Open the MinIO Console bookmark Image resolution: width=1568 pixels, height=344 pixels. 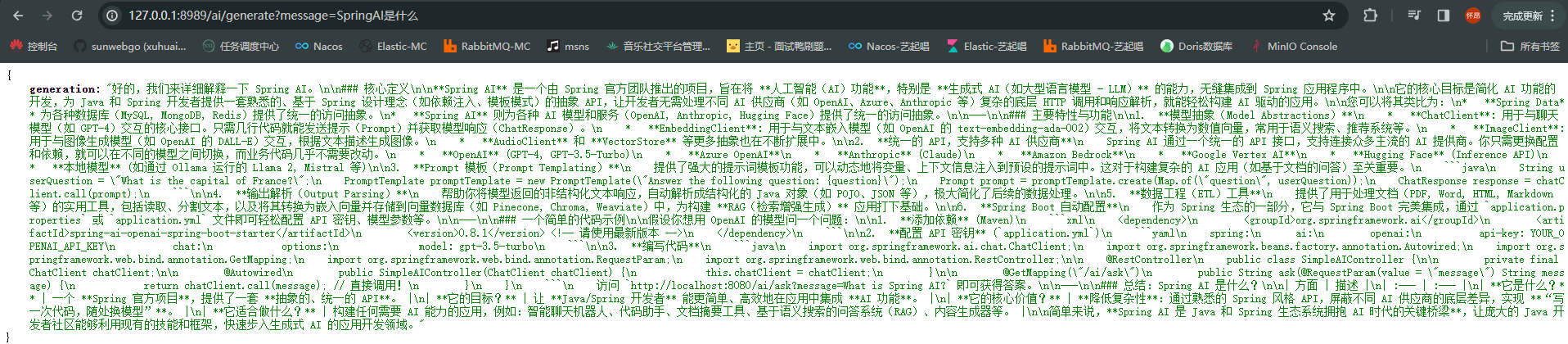pos(1293,47)
